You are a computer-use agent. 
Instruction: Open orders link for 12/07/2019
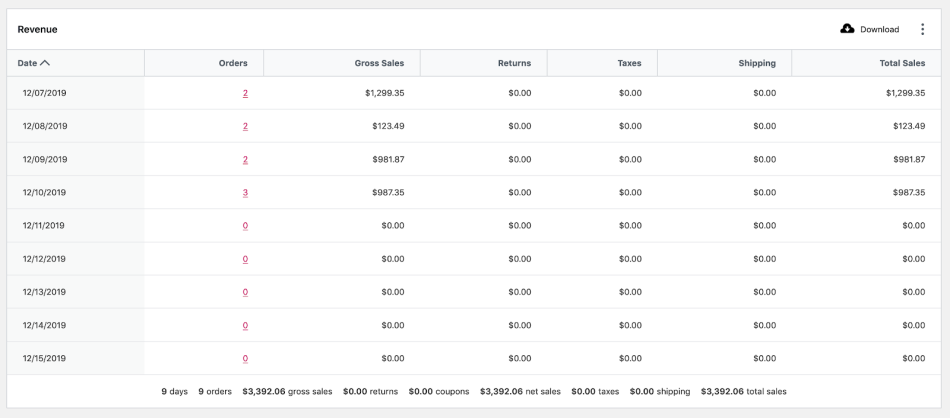click(245, 93)
